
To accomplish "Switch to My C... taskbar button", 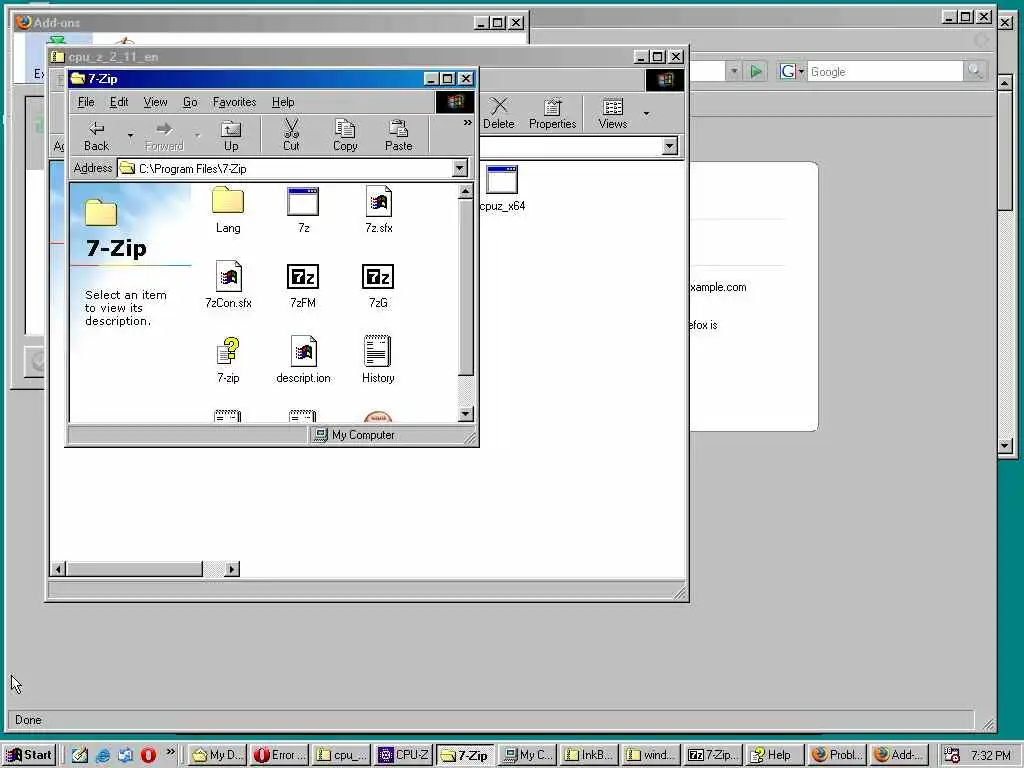I will [x=528, y=755].
